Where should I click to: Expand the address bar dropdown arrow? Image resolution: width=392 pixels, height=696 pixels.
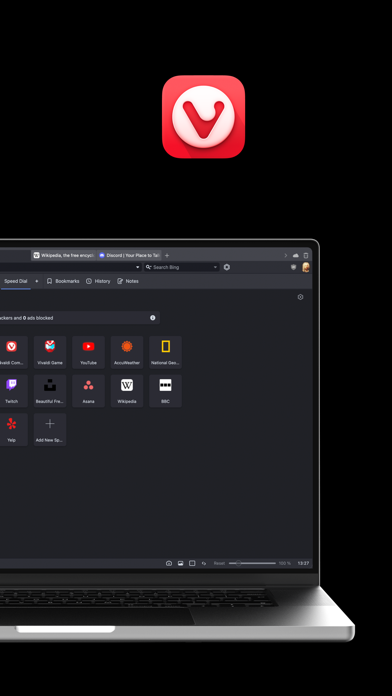click(138, 267)
